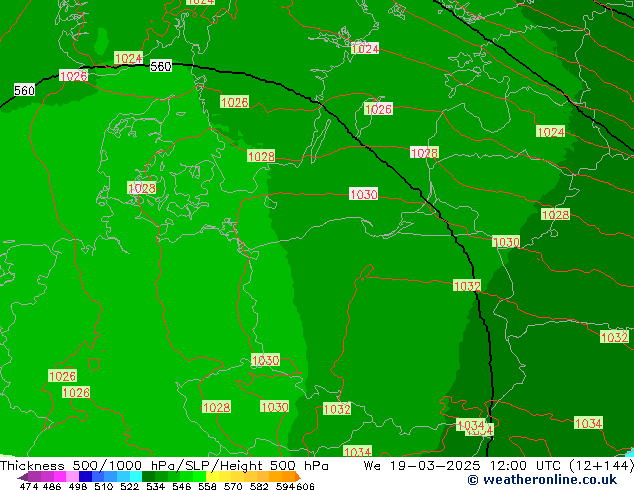This screenshot has width=634, height=490.
Task: Click legend value 522
Action: click(129, 486)
